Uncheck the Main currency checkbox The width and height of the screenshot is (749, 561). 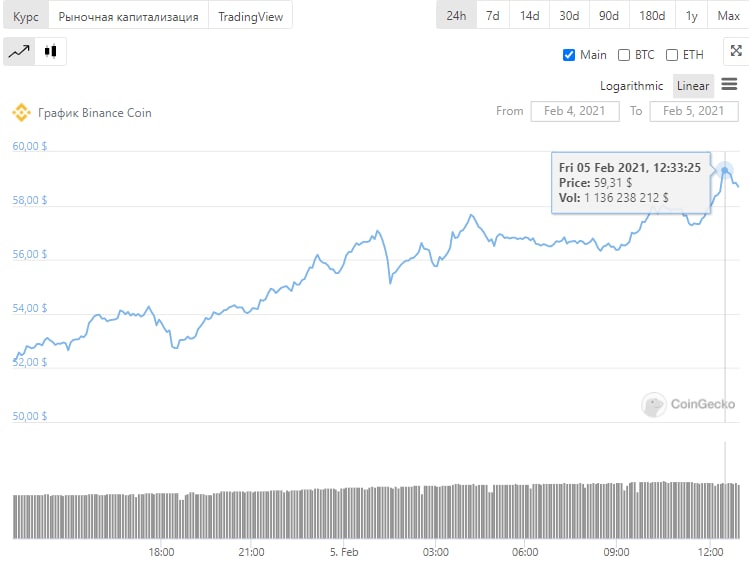click(568, 55)
